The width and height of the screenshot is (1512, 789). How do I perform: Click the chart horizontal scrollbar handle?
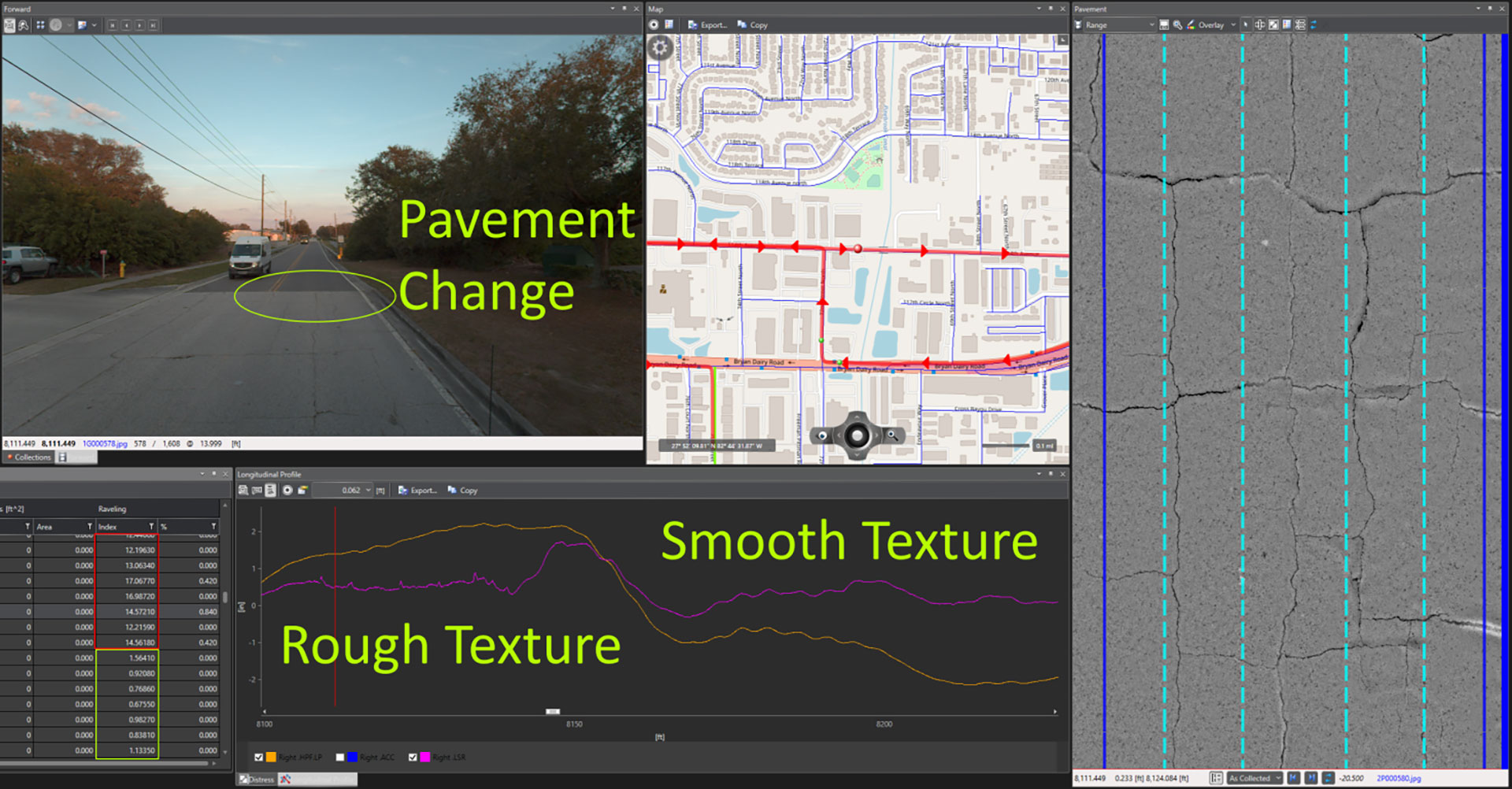(x=553, y=711)
